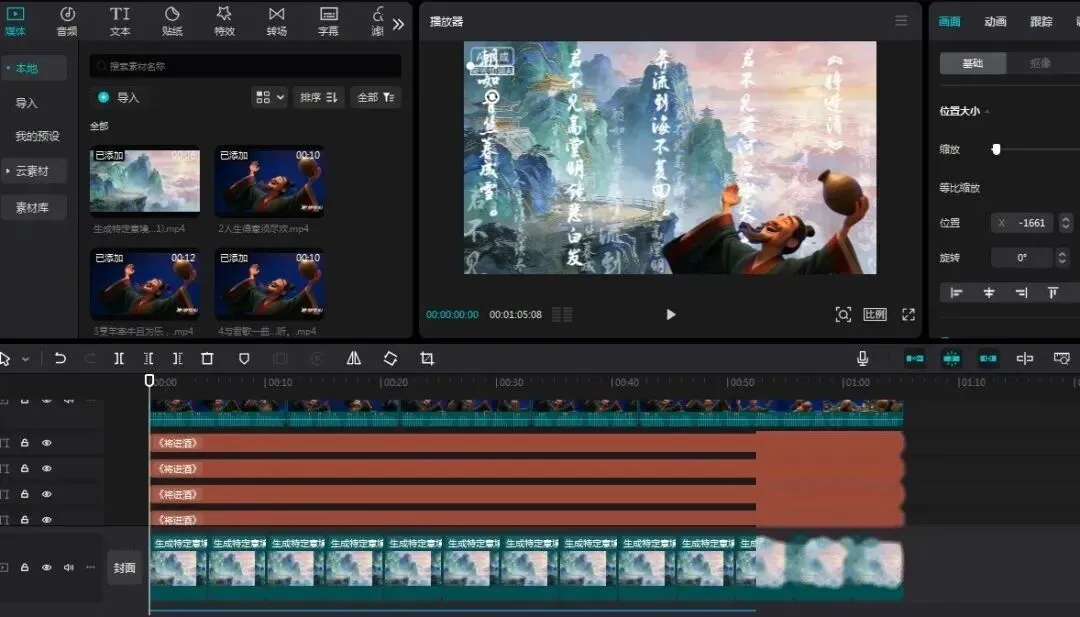Open the 音频 audio panel
The image size is (1080, 617).
67,21
